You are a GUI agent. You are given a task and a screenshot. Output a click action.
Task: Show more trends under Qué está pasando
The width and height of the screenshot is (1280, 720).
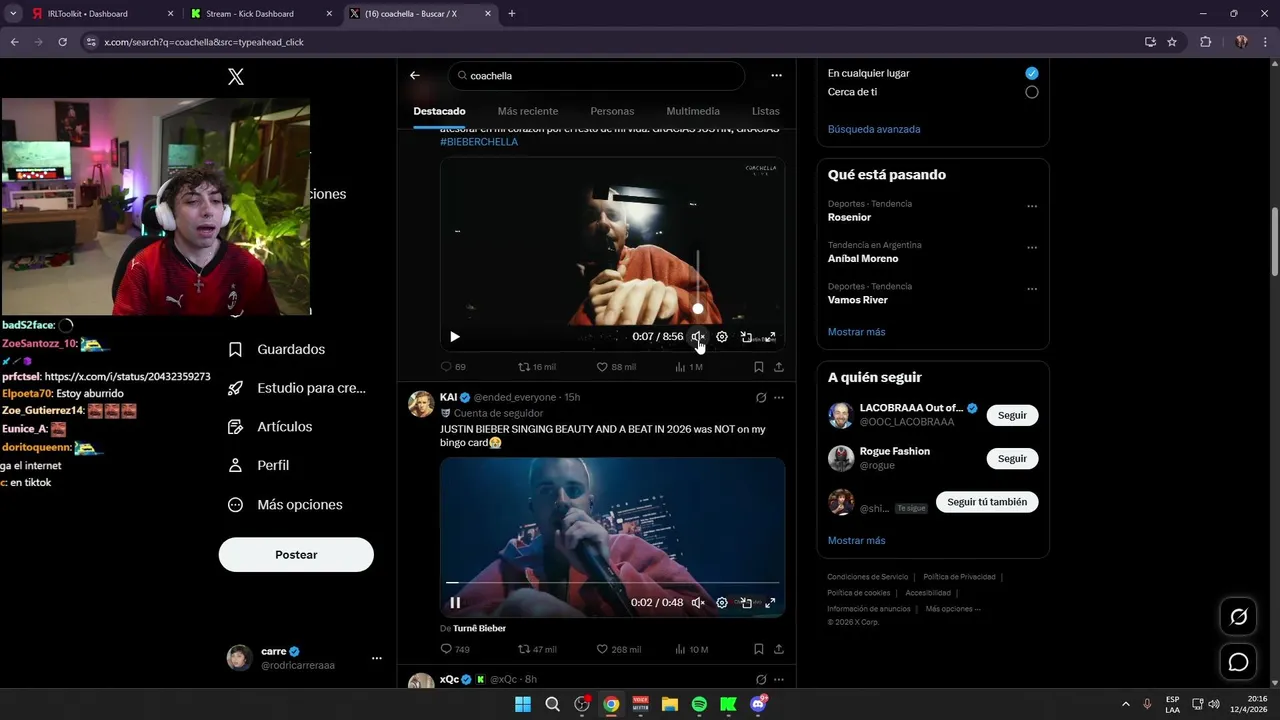(x=856, y=332)
